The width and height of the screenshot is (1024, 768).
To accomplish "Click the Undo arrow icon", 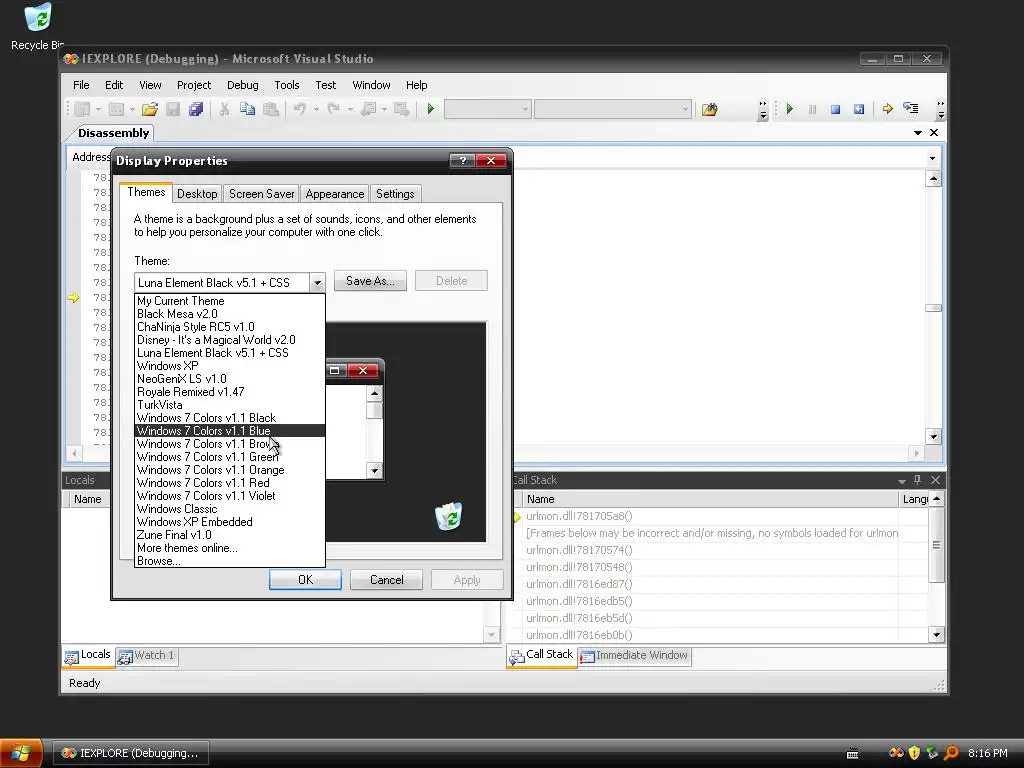I will pyautogui.click(x=300, y=109).
